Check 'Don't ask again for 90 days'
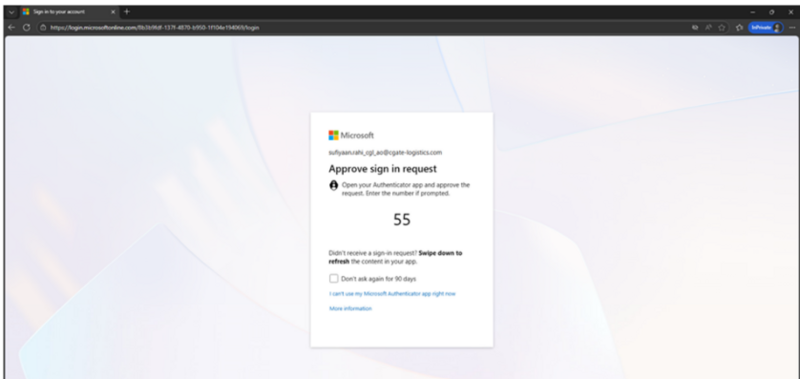Screen dimensions: 800x379 (x=334, y=279)
